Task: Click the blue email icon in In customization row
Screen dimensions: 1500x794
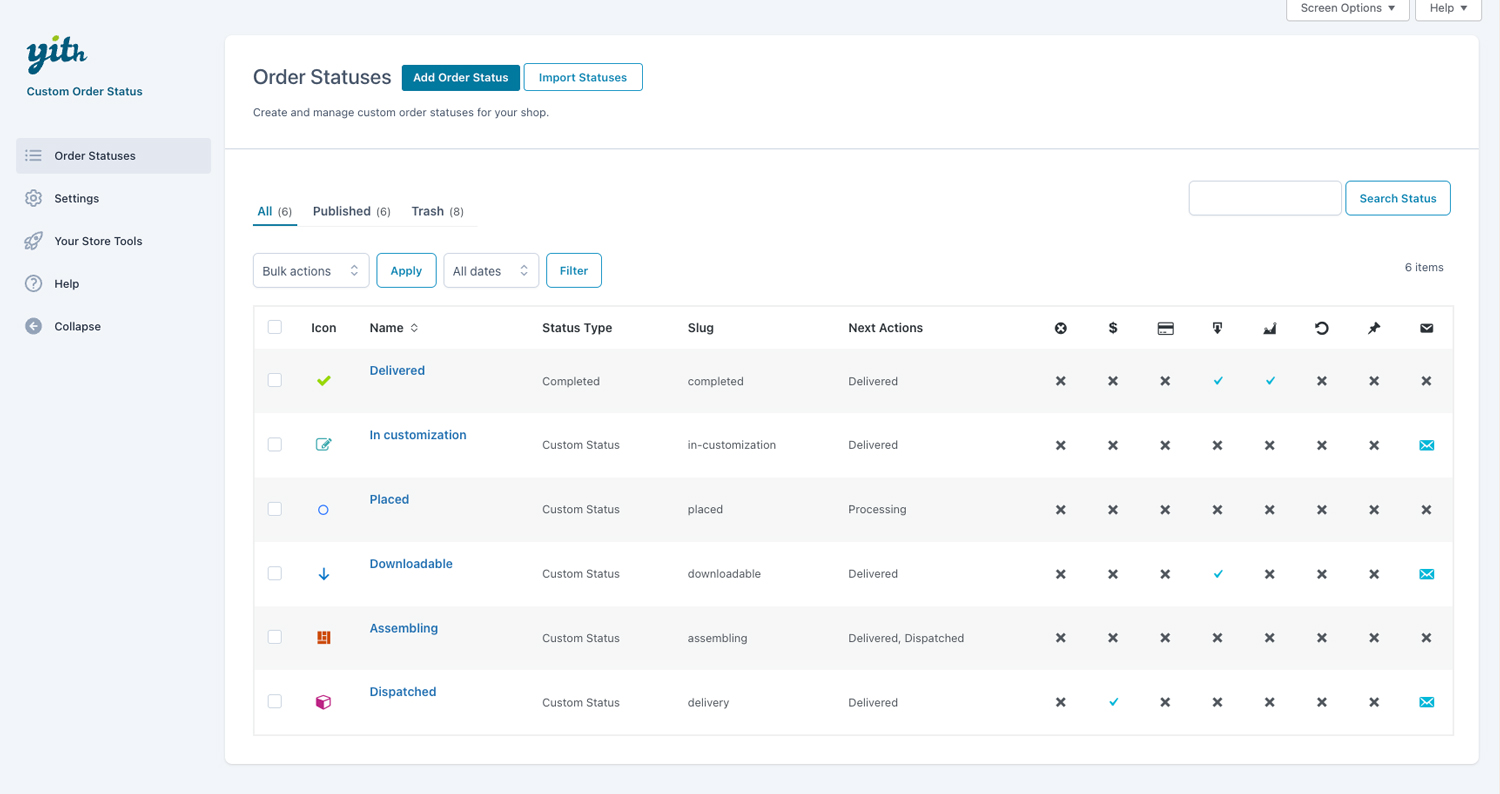Action: (x=1426, y=445)
